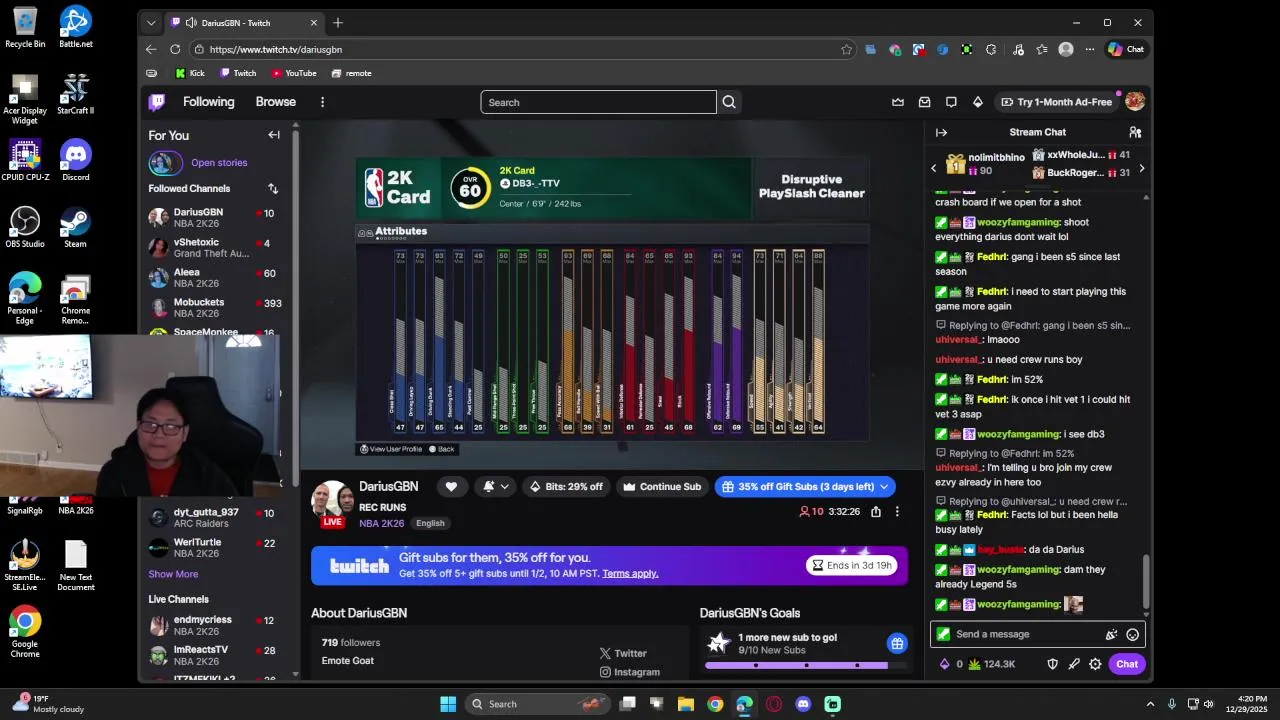Send the message with Chat button
Screen dimensions: 1280x720
coord(1127,664)
